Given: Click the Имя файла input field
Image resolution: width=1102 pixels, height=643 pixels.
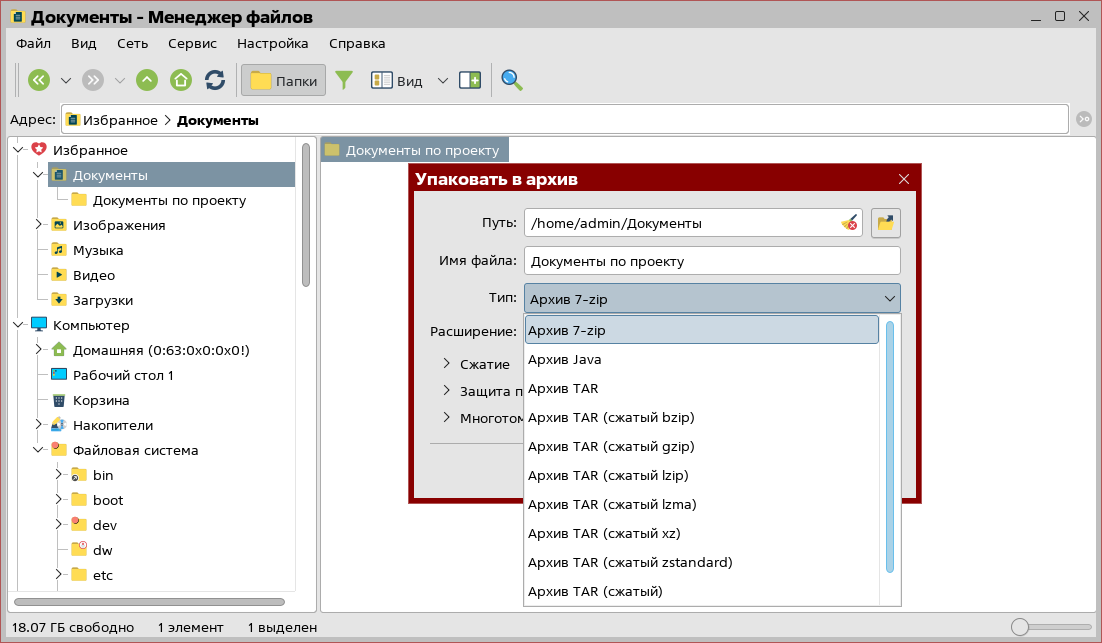Looking at the screenshot, I should (712, 261).
